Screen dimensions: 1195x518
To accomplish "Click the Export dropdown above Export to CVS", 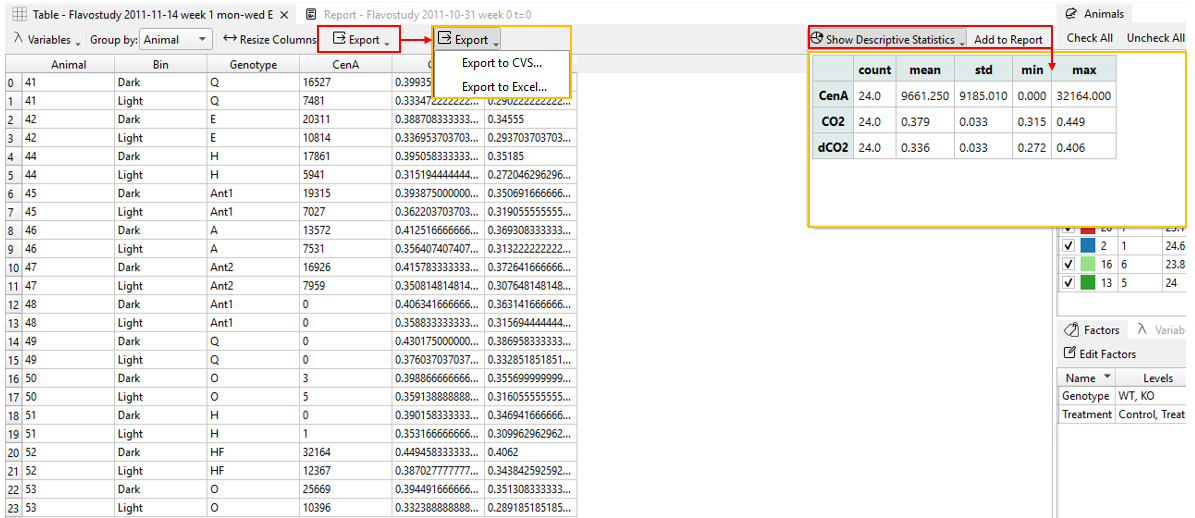I will point(468,39).
